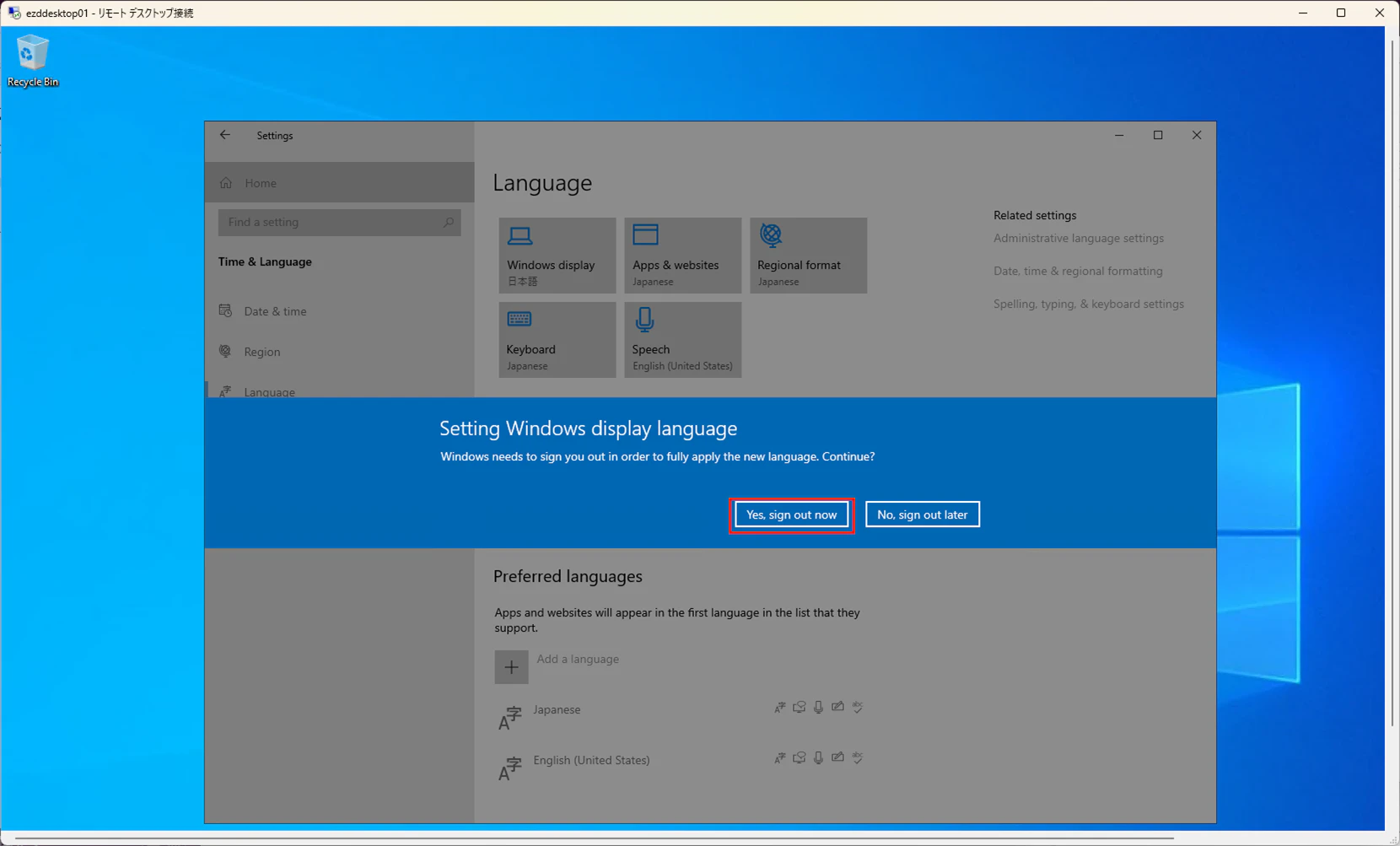Select the Japanese preferred language row
Screen dimensions: 1400x846
[x=681, y=718]
